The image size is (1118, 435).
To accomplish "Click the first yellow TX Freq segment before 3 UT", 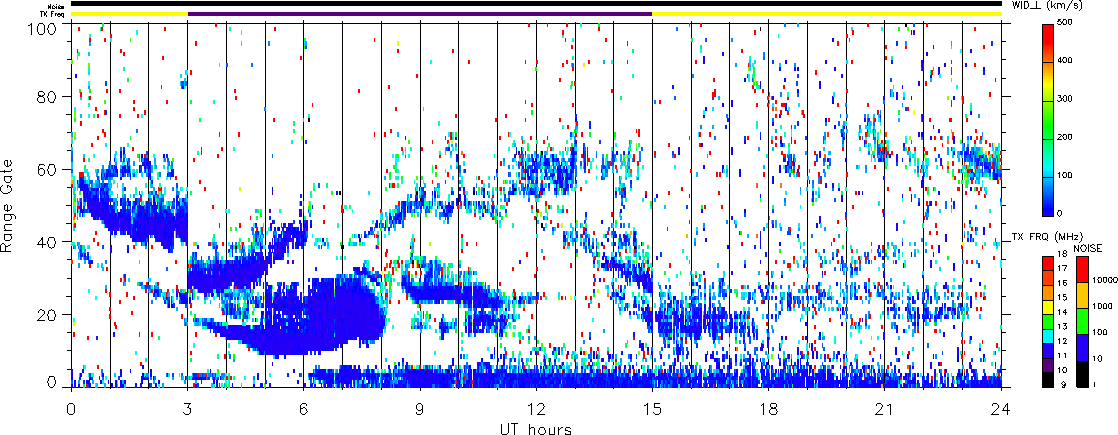I will tap(129, 14).
